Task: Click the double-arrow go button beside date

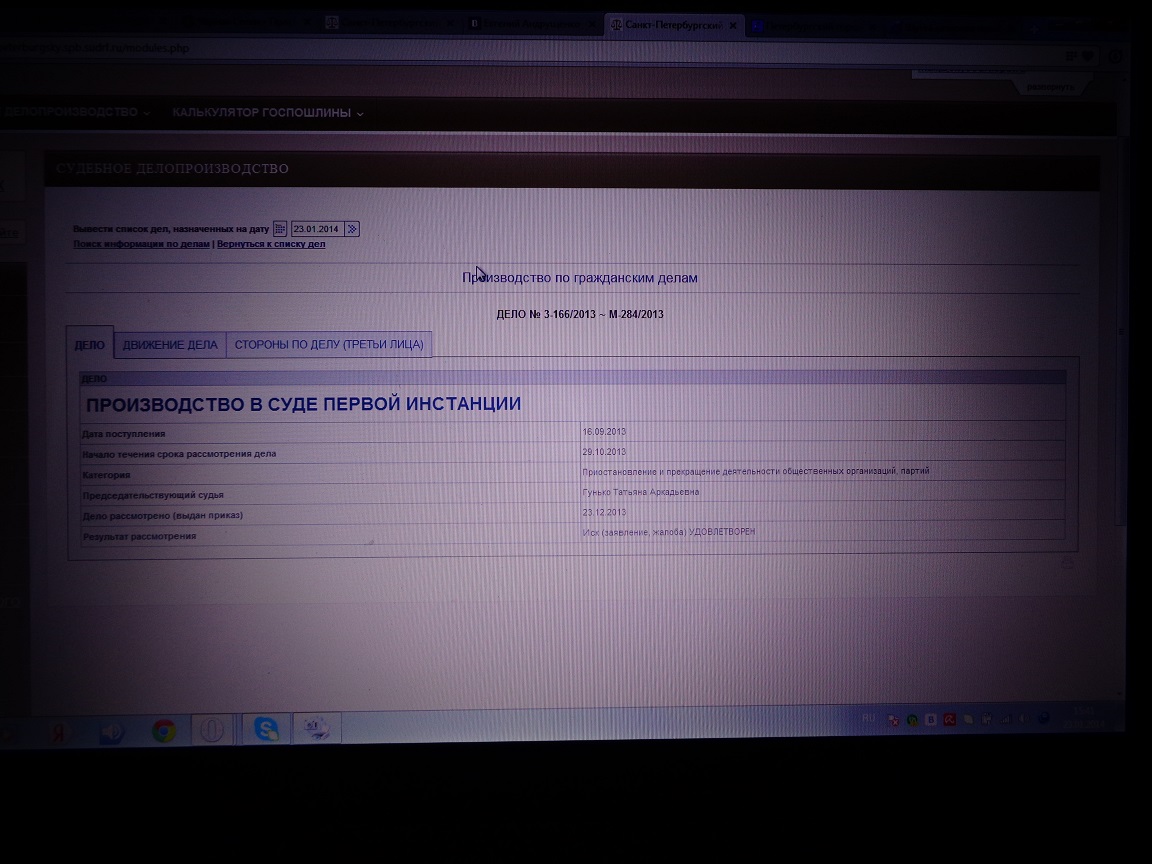Action: (352, 229)
